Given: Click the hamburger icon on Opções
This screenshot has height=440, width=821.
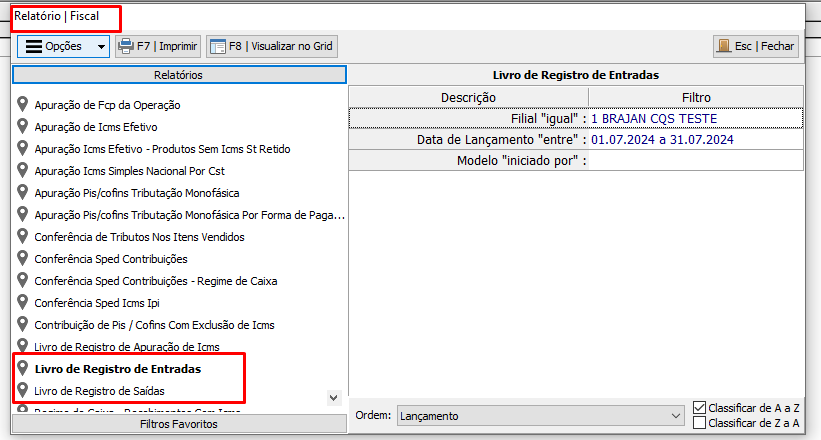Looking at the screenshot, I should [x=33, y=46].
